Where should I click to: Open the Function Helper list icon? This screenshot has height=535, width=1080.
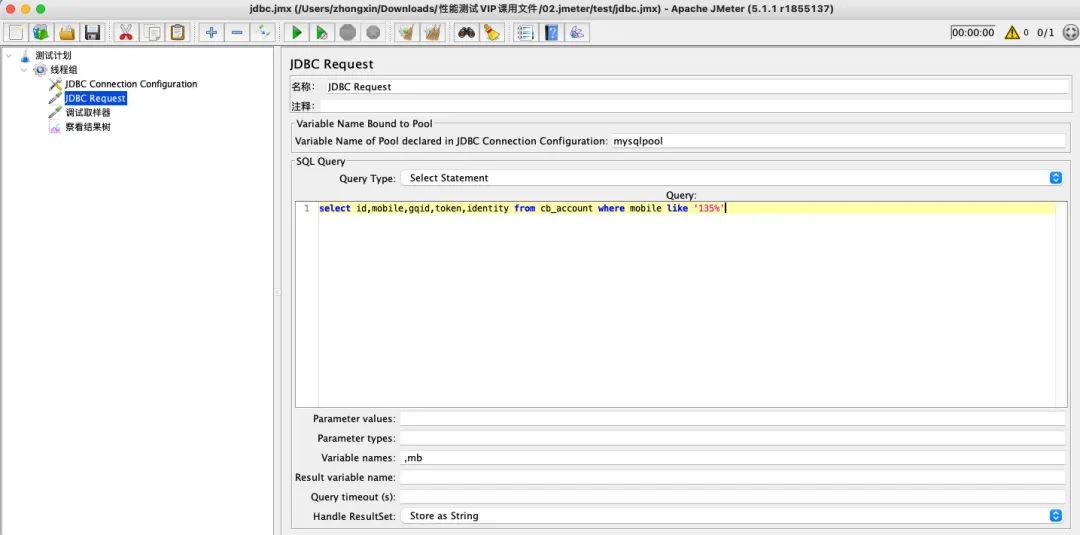tap(526, 32)
